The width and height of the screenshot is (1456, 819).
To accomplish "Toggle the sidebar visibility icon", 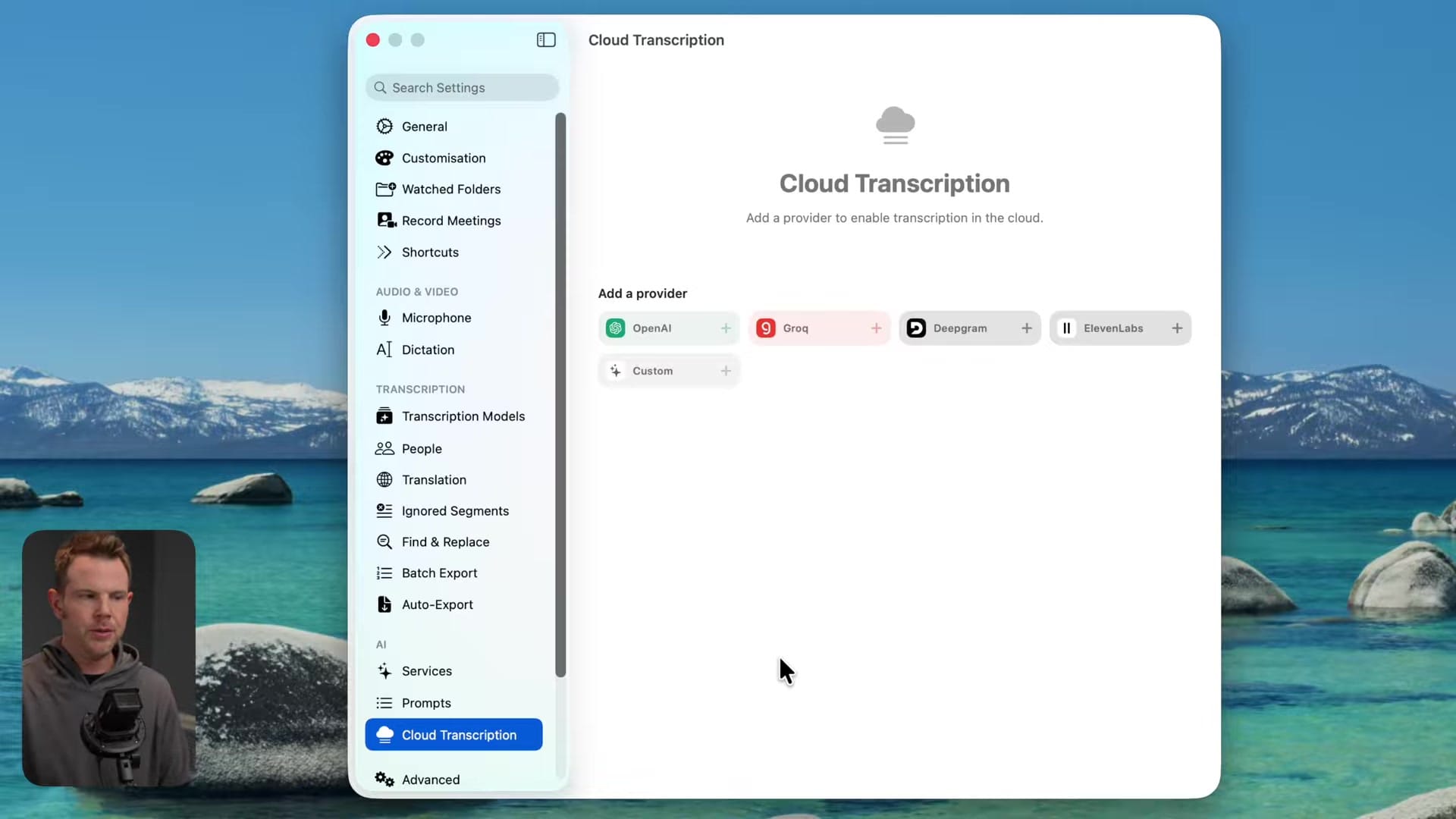I will point(546,40).
